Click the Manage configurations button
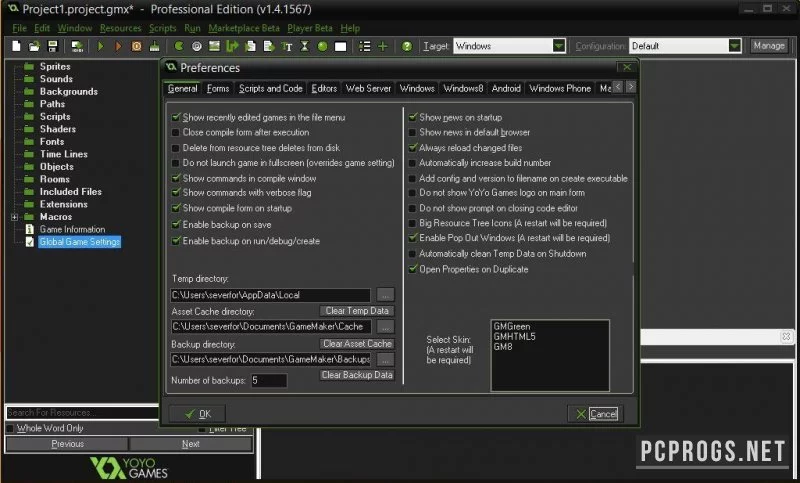The width and height of the screenshot is (800, 483). [769, 46]
